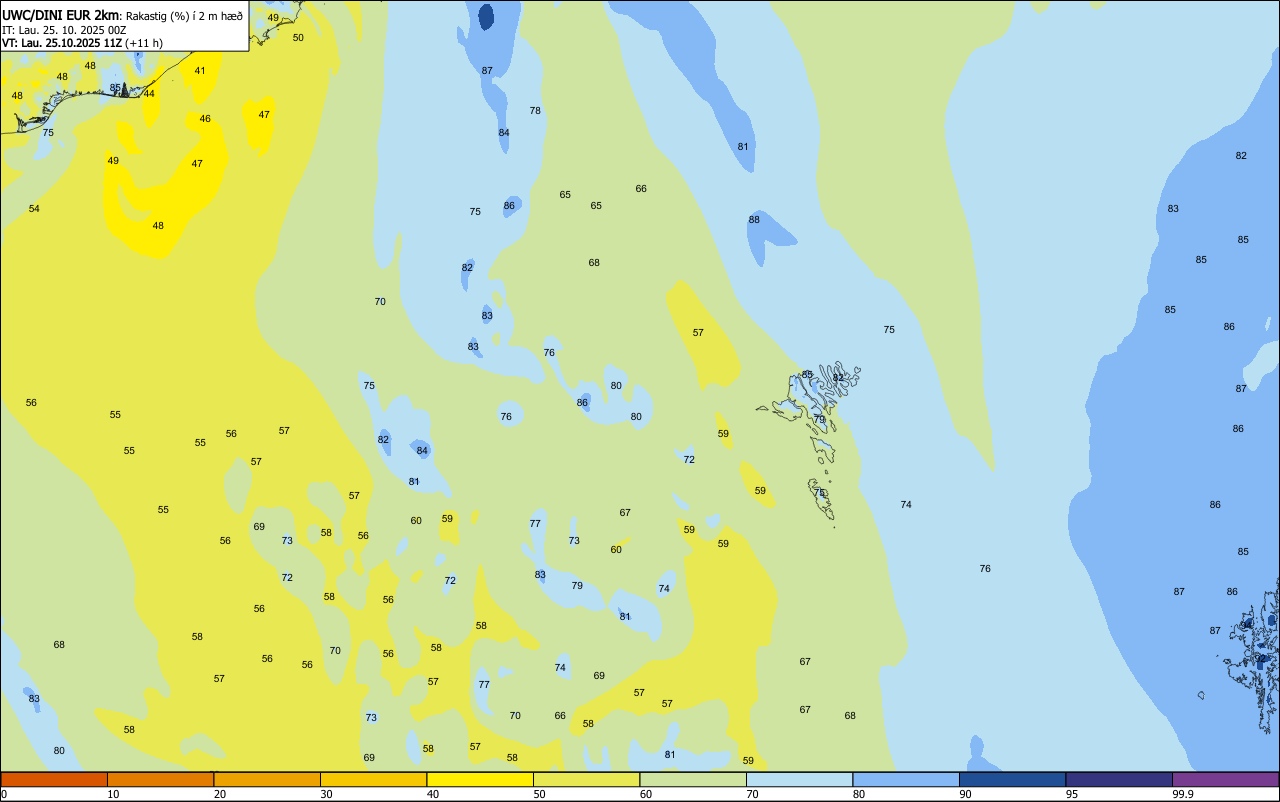Select the 10–20 orange legend swatch

point(160,779)
